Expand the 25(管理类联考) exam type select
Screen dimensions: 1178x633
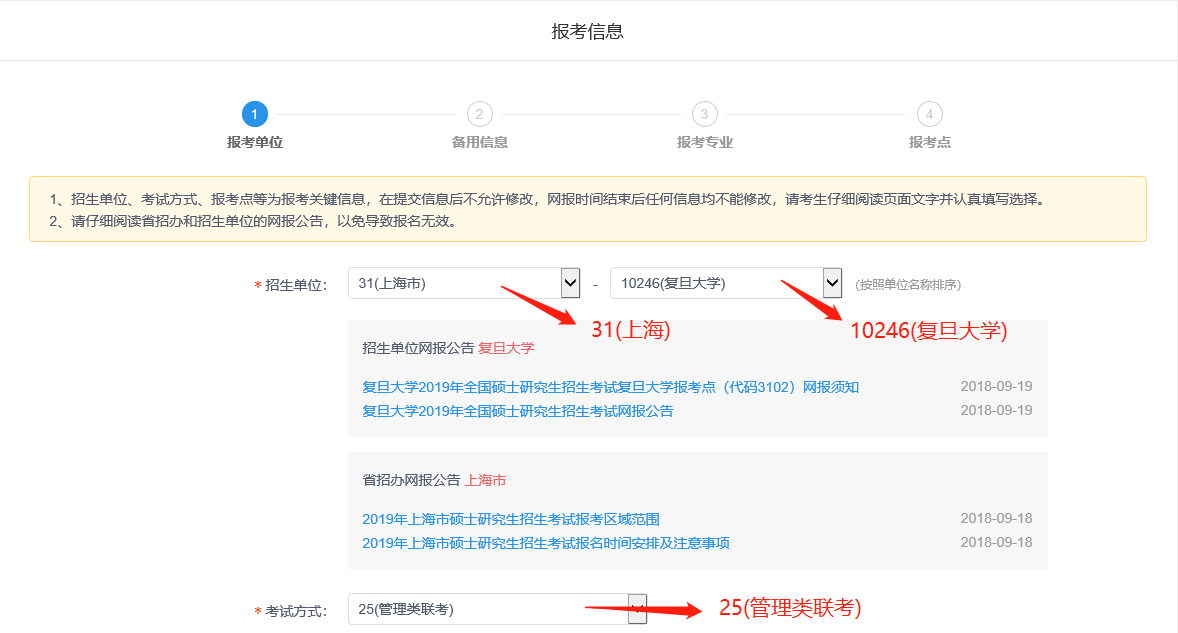[x=488, y=609]
